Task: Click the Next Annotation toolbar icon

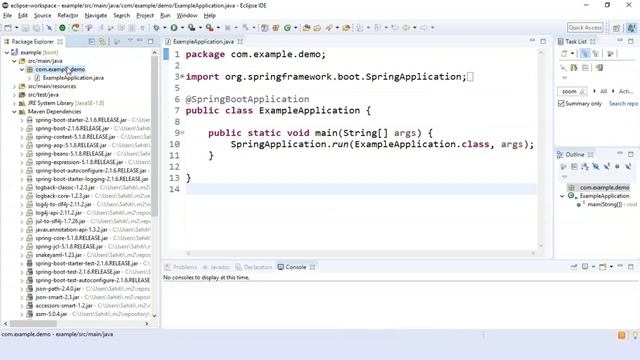Action: click(360, 28)
